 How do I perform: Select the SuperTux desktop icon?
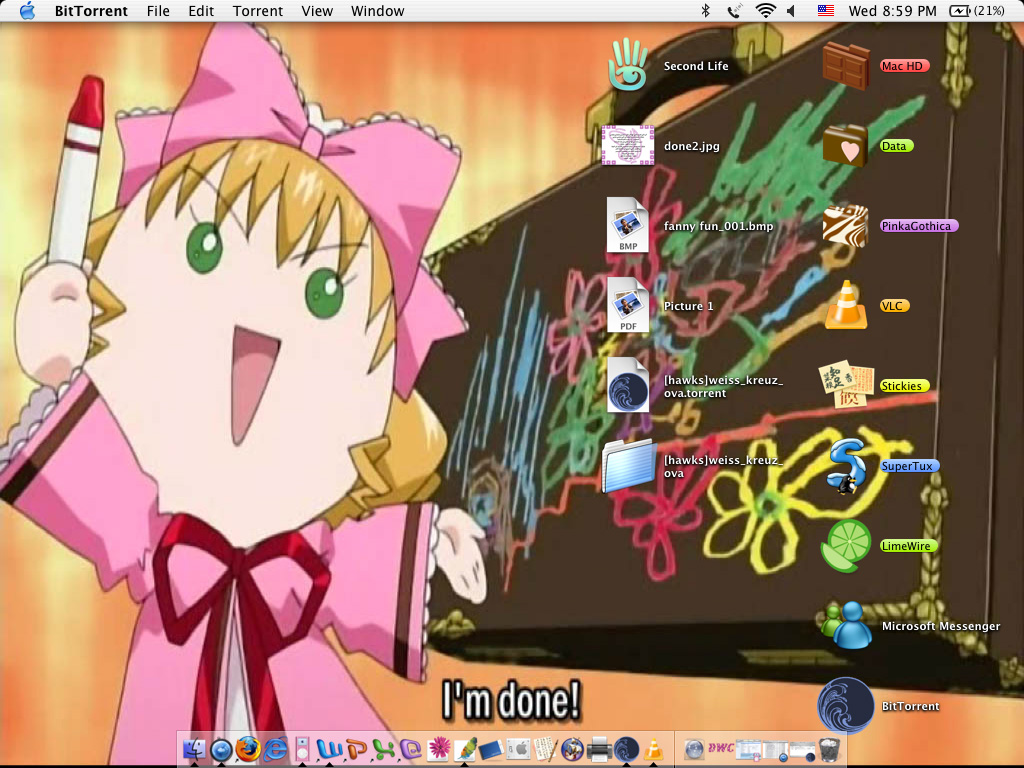846,466
